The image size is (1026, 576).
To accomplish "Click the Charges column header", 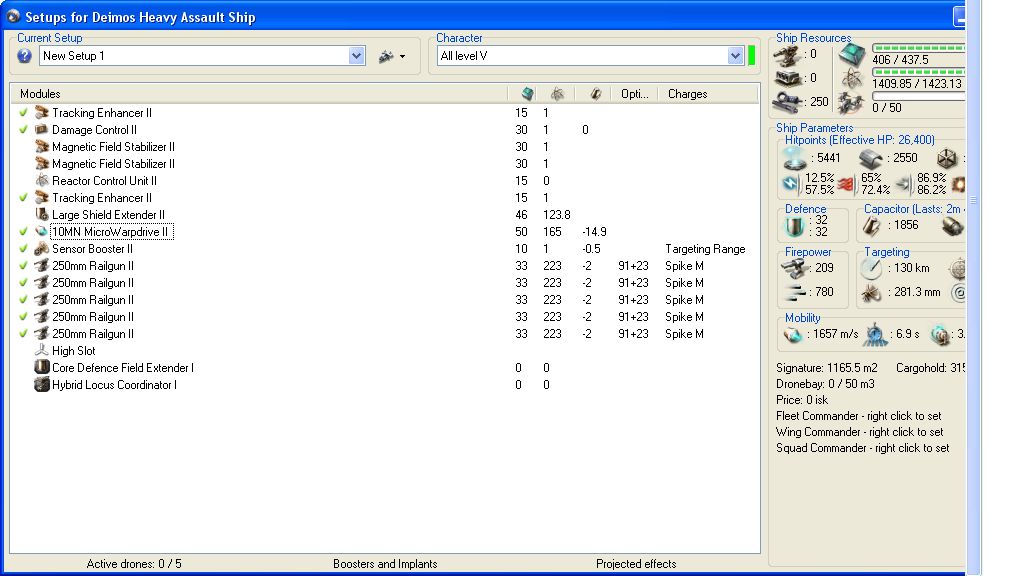I will click(687, 94).
